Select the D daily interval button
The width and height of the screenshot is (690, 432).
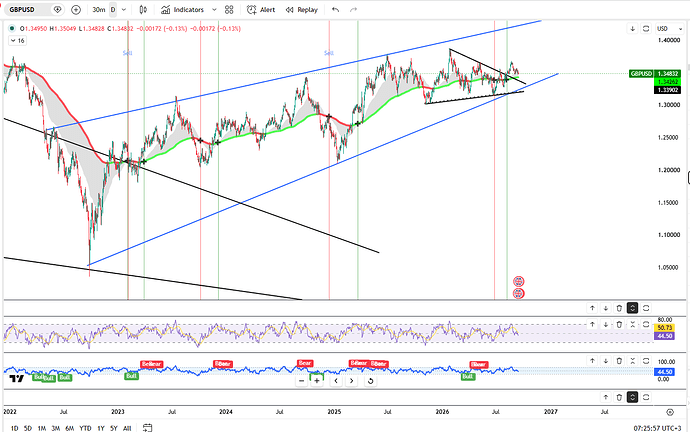pos(113,9)
